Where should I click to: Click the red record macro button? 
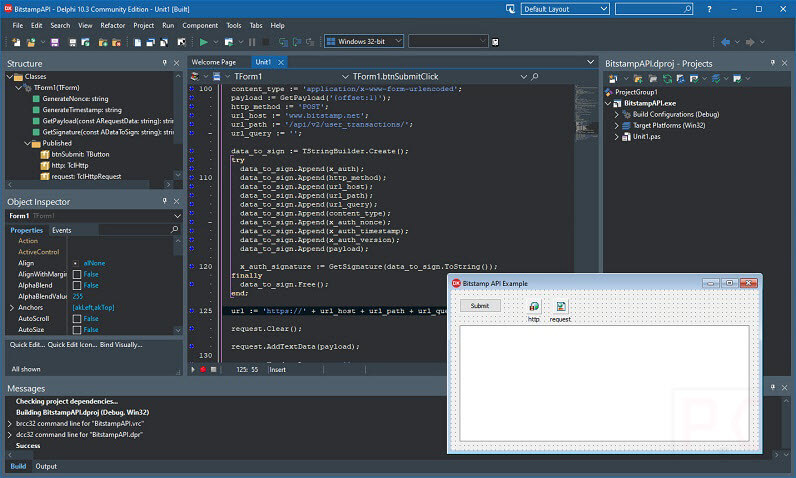click(202, 369)
